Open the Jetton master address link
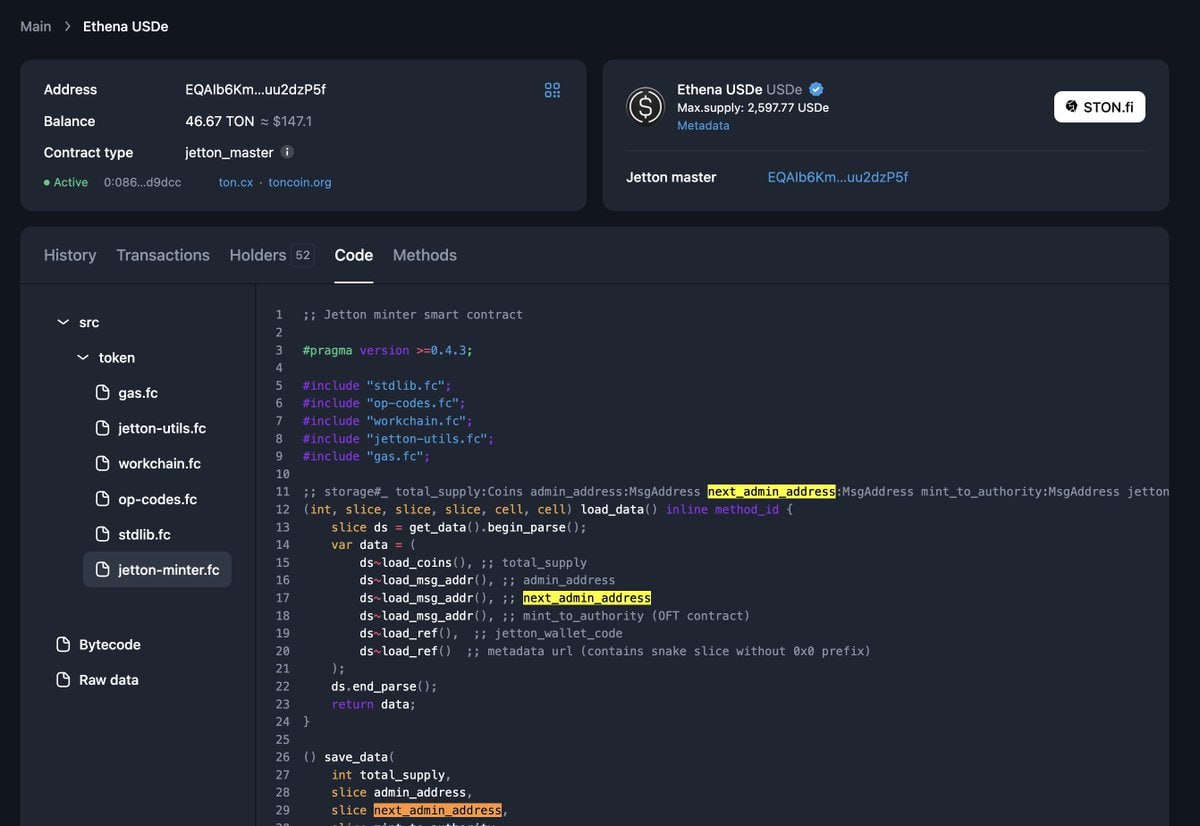This screenshot has height=826, width=1200. pos(838,177)
